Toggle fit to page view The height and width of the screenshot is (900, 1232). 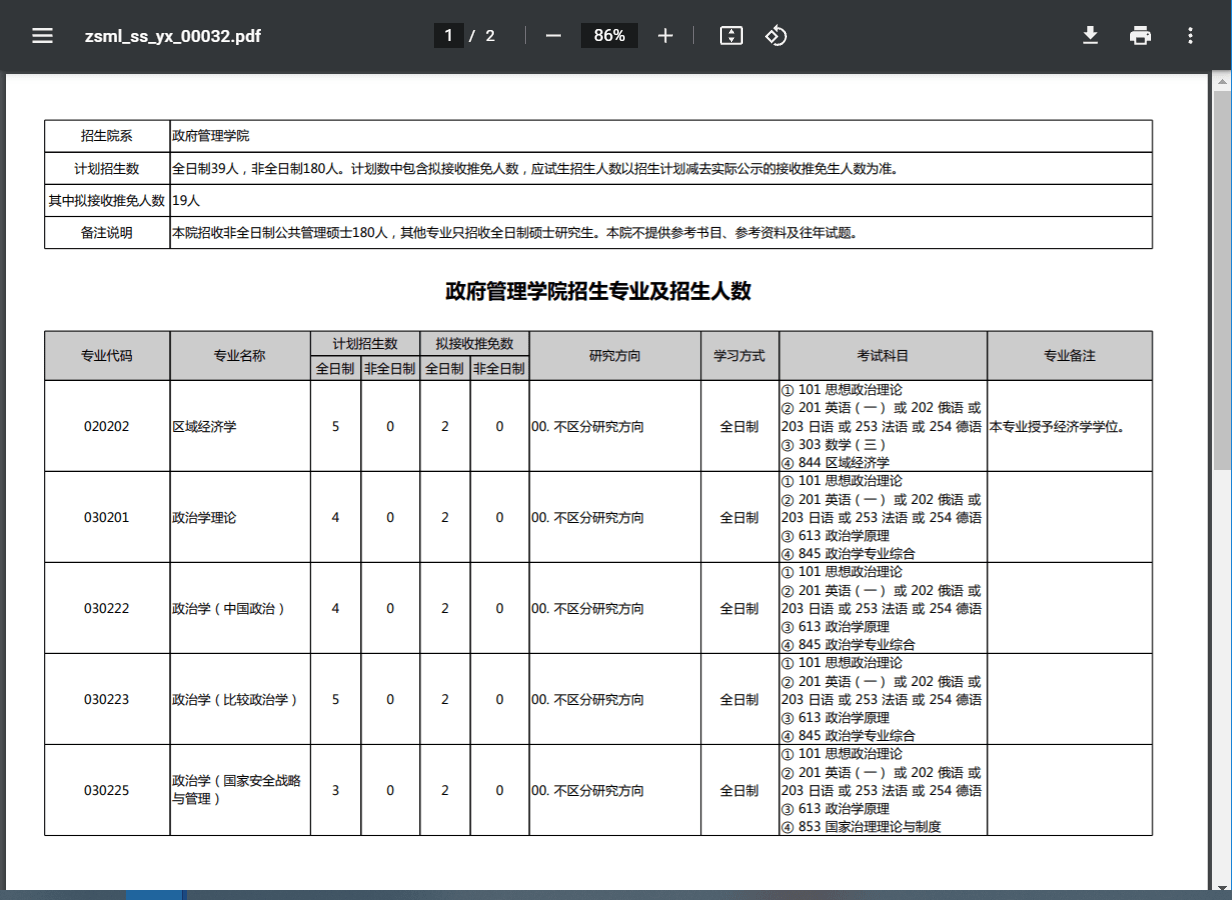pos(731,36)
